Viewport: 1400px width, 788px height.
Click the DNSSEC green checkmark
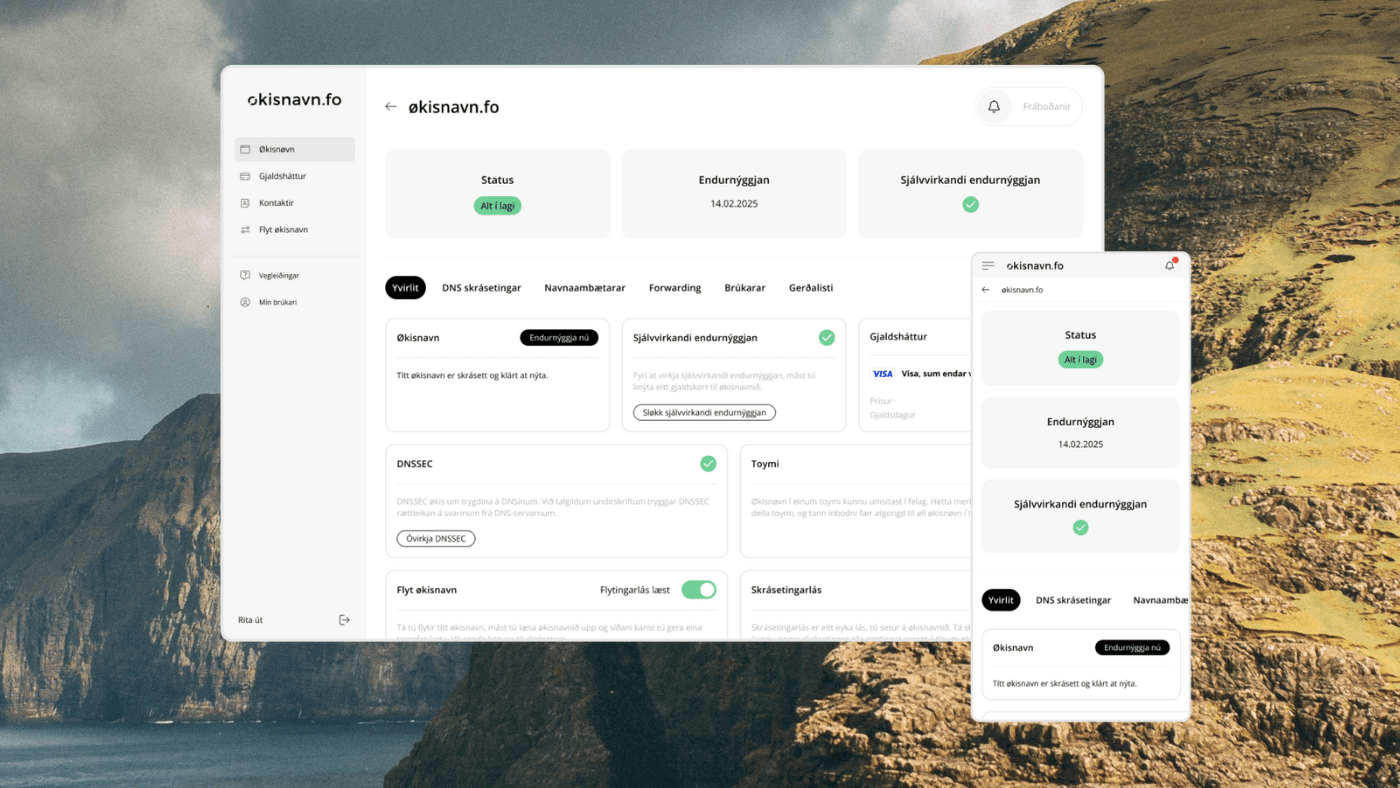pyautogui.click(x=708, y=464)
